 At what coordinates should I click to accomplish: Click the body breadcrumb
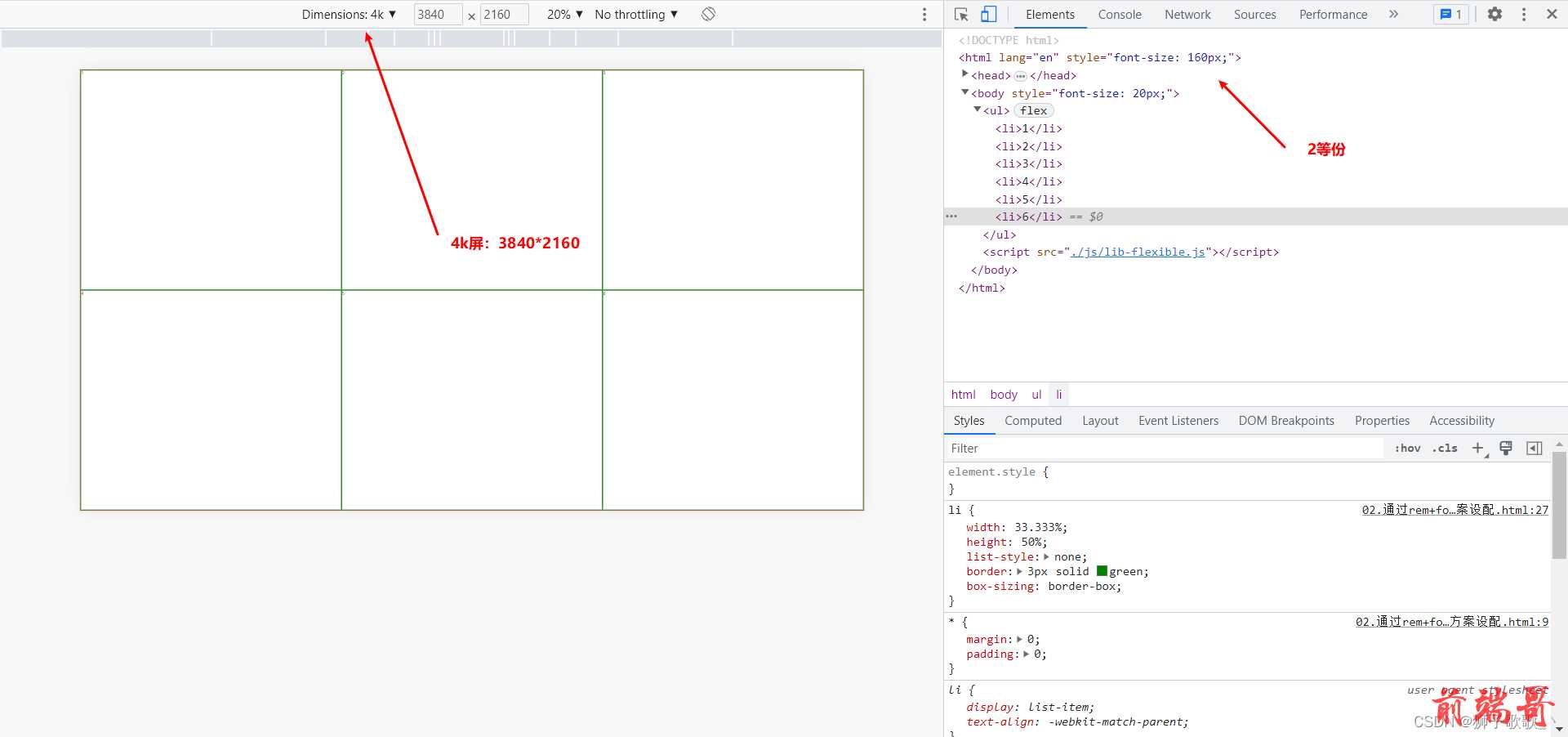click(1004, 395)
